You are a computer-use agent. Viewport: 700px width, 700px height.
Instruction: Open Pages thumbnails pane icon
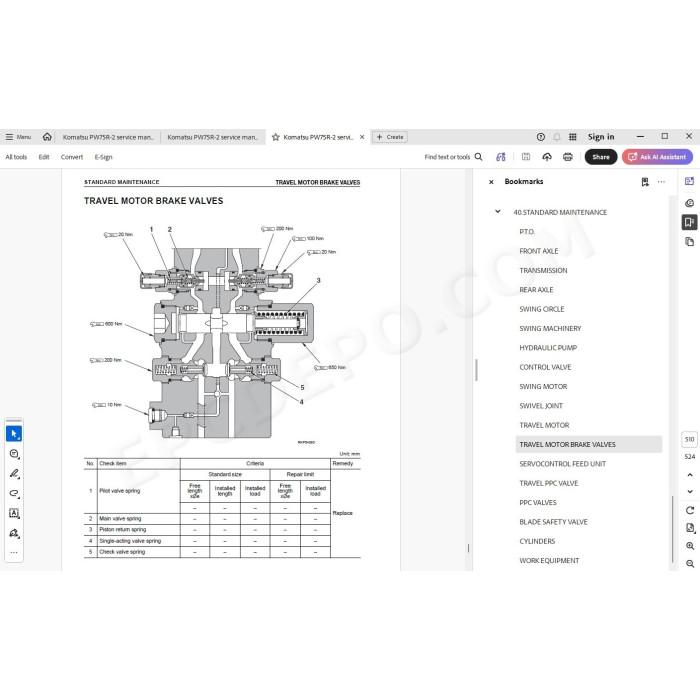[x=689, y=242]
